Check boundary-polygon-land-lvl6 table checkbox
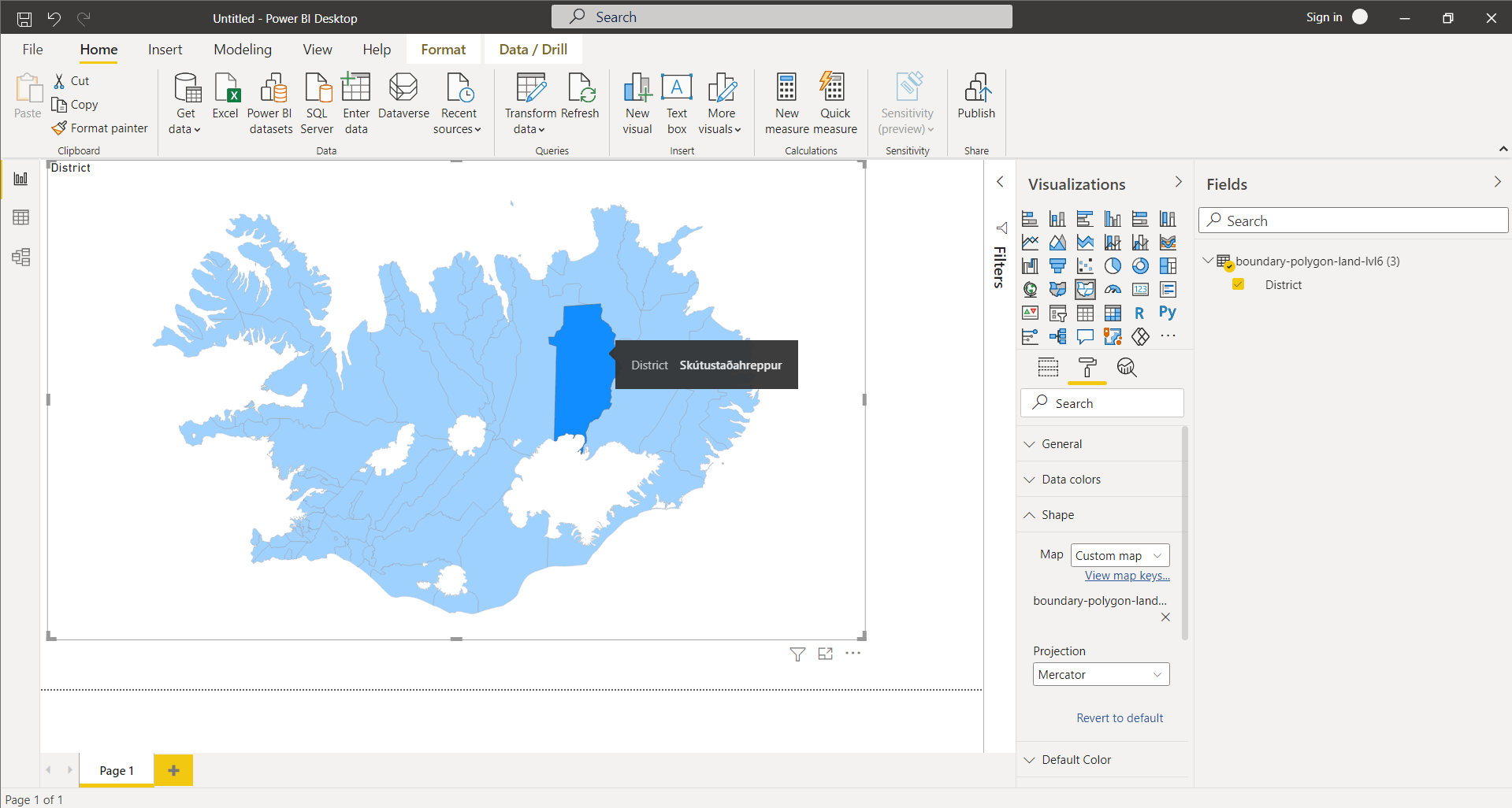The height and width of the screenshot is (808, 1512). pos(1229,265)
